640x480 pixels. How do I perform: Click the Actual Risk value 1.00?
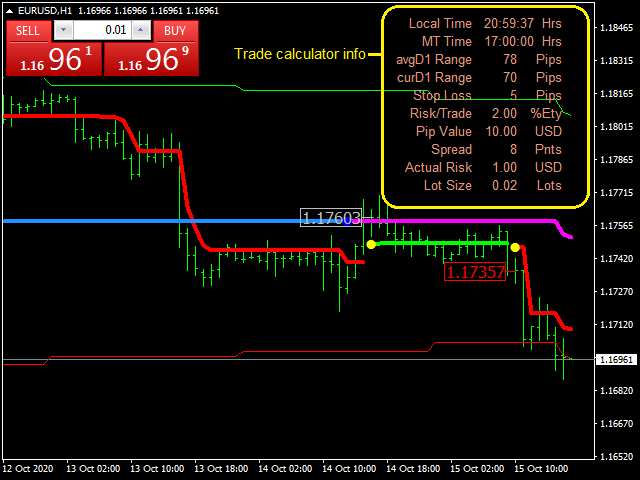(x=505, y=167)
